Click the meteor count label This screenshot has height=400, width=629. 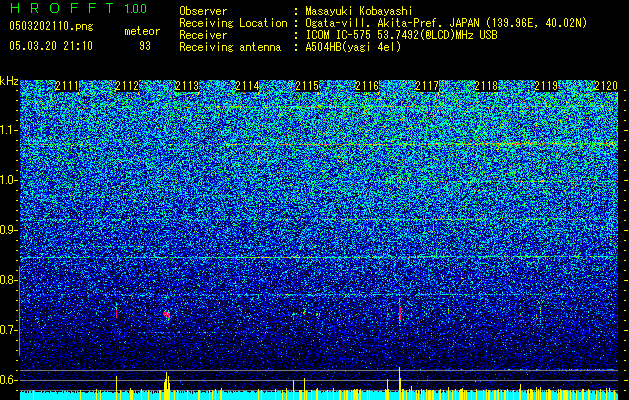coord(142,31)
